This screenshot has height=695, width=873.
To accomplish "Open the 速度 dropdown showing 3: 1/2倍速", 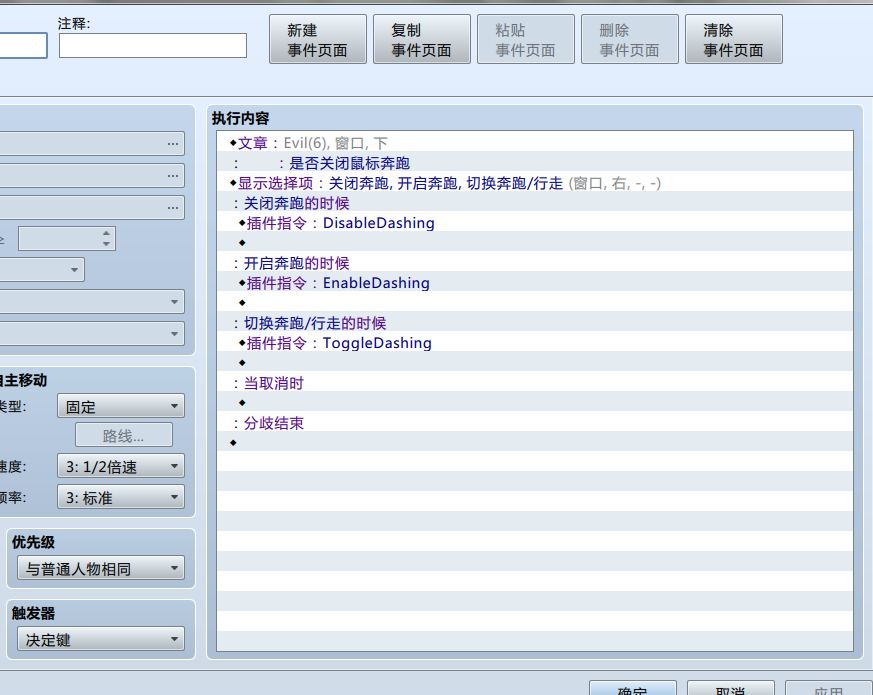I will (121, 466).
